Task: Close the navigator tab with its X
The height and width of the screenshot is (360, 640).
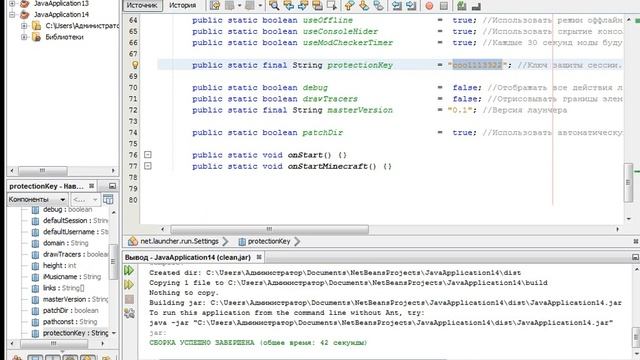Action: (91, 186)
